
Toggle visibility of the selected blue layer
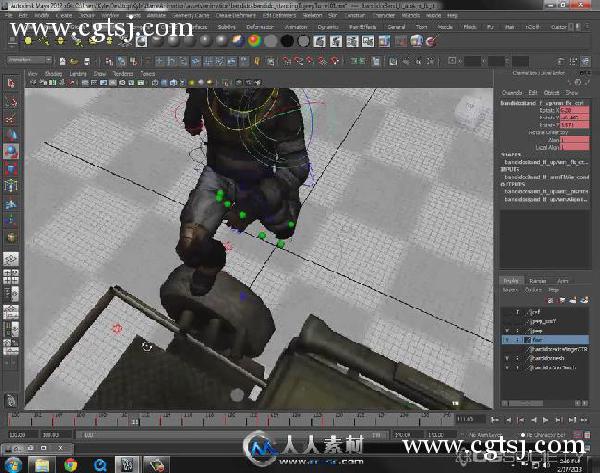[507, 340]
